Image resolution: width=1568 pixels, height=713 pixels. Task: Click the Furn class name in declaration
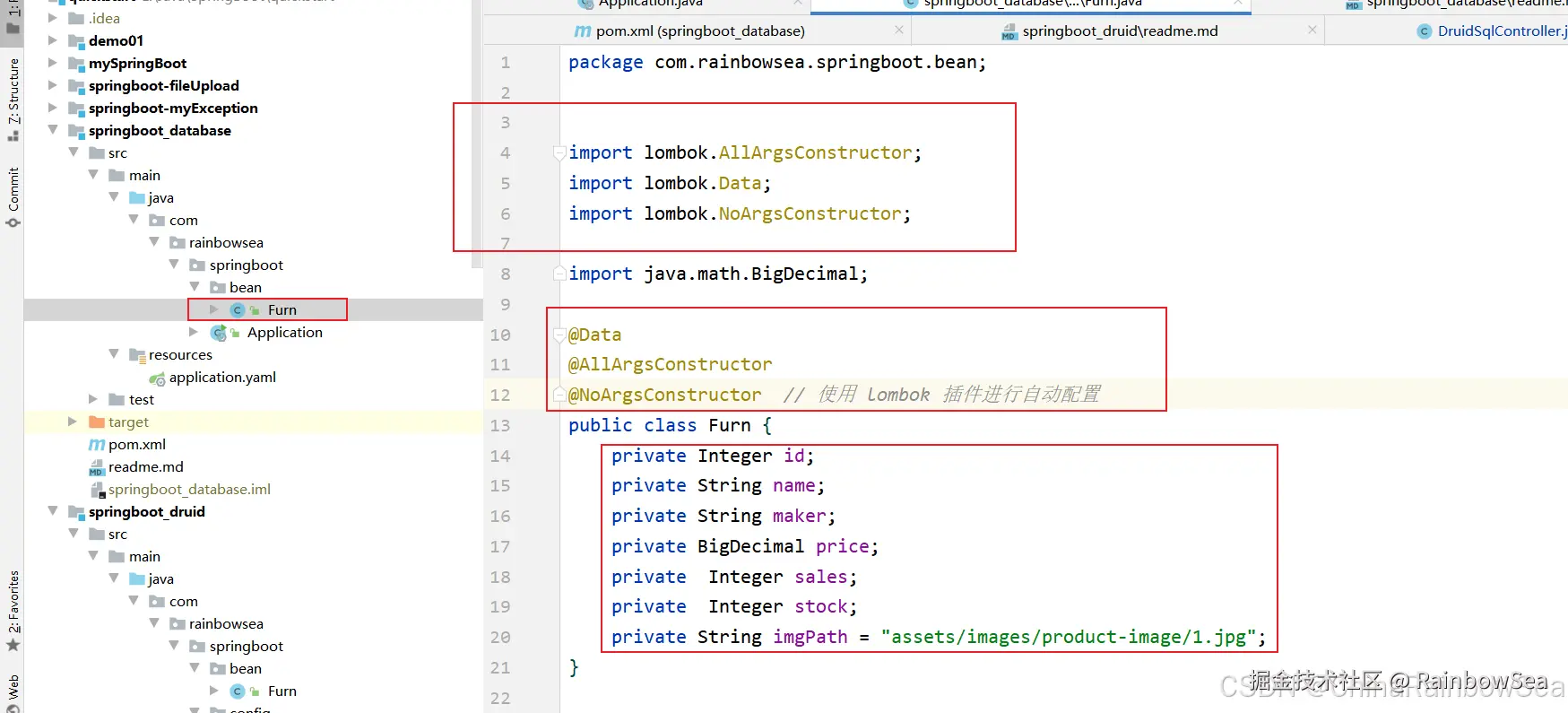[x=730, y=425]
